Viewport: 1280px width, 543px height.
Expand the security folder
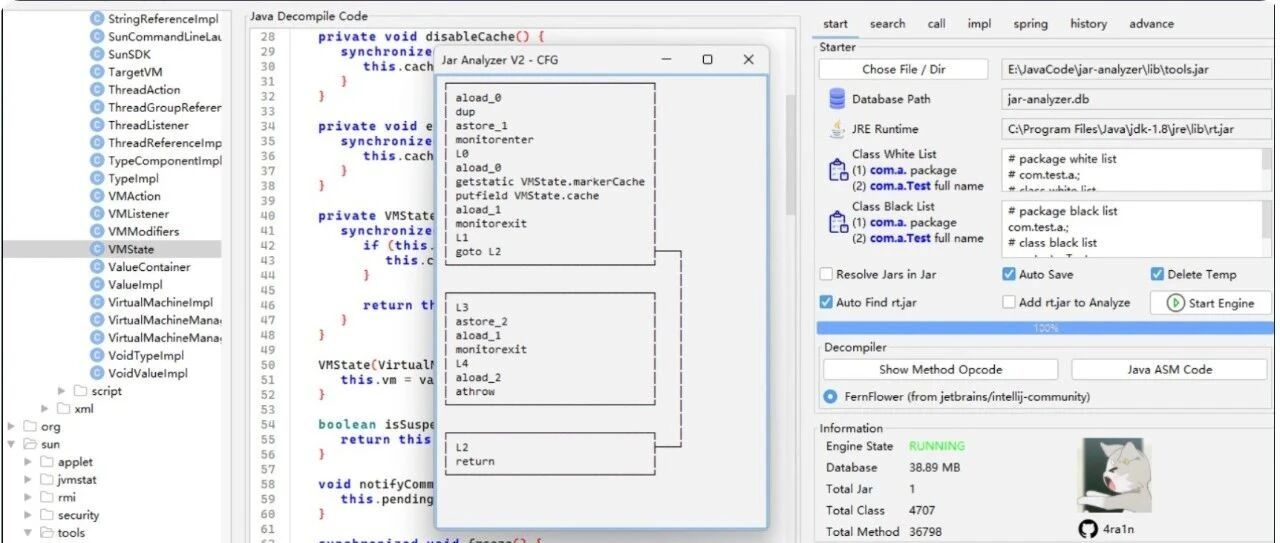[28, 515]
